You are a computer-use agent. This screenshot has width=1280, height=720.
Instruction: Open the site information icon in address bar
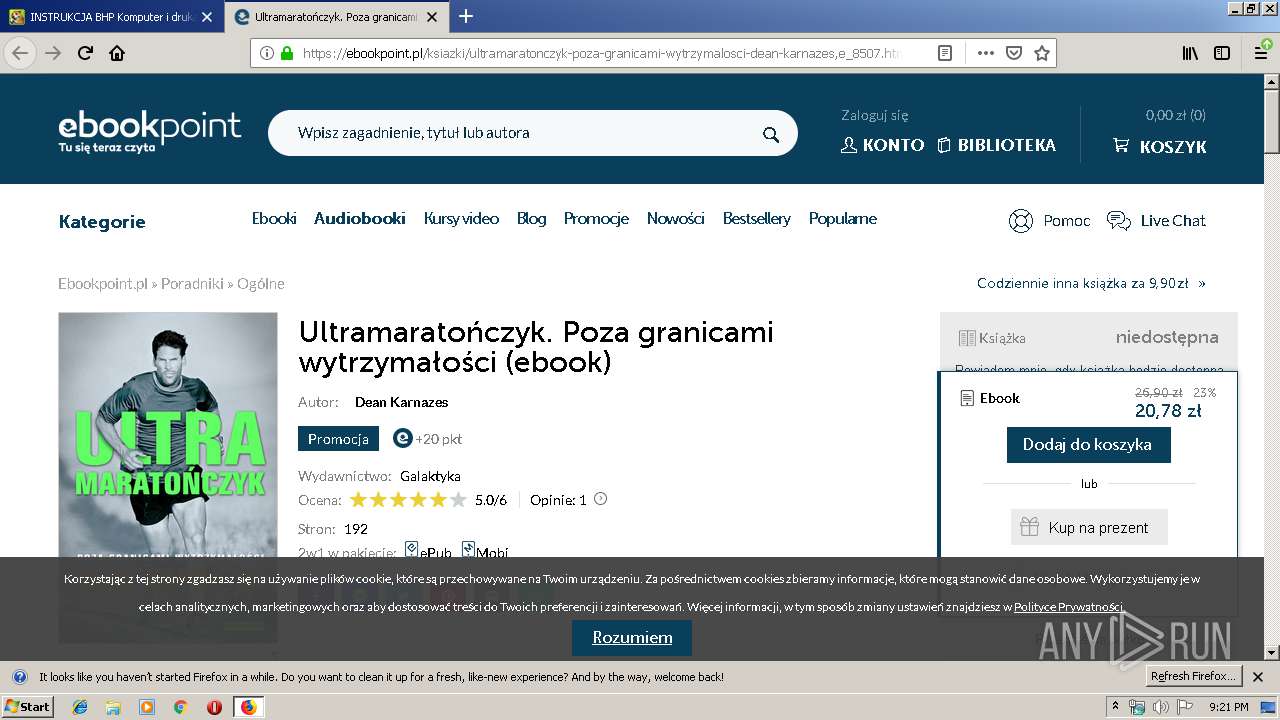(x=266, y=53)
